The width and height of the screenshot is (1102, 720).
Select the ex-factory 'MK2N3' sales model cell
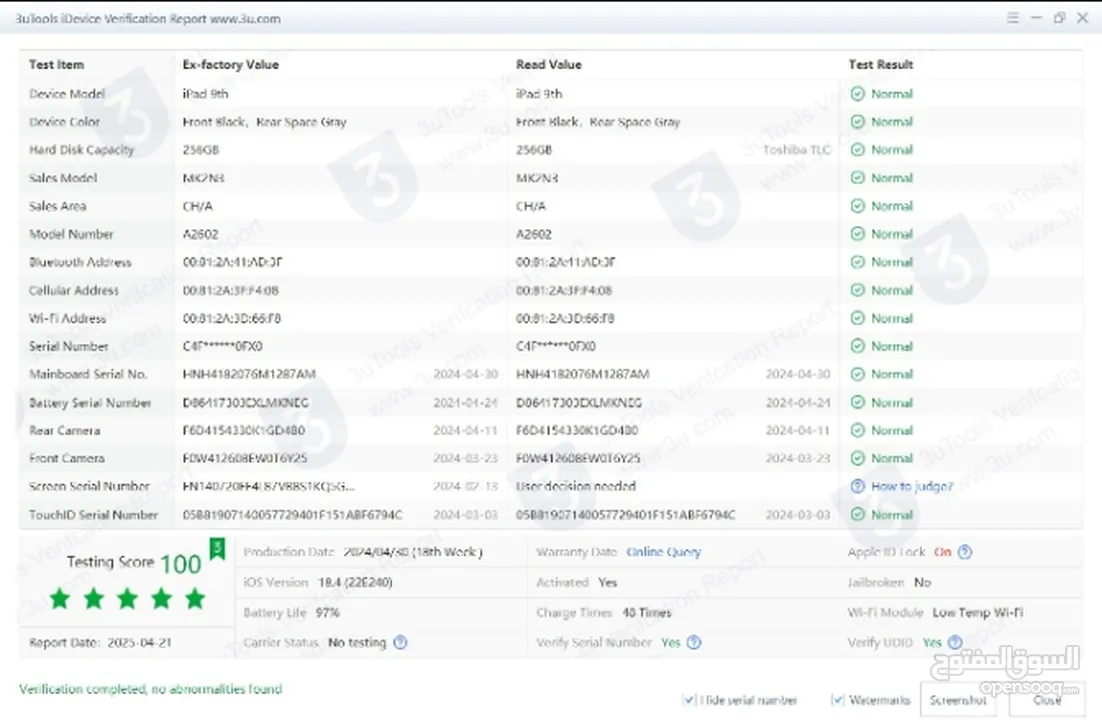pyautogui.click(x=203, y=178)
